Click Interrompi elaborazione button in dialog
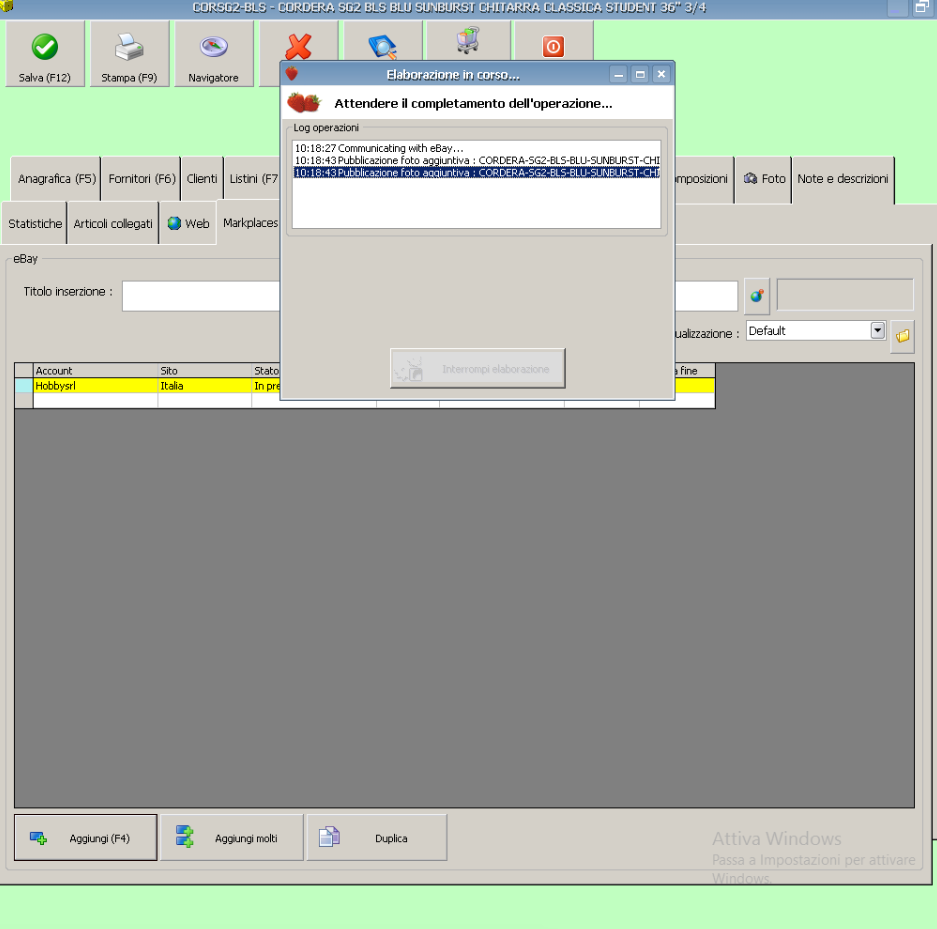This screenshot has width=937, height=929. coord(477,369)
